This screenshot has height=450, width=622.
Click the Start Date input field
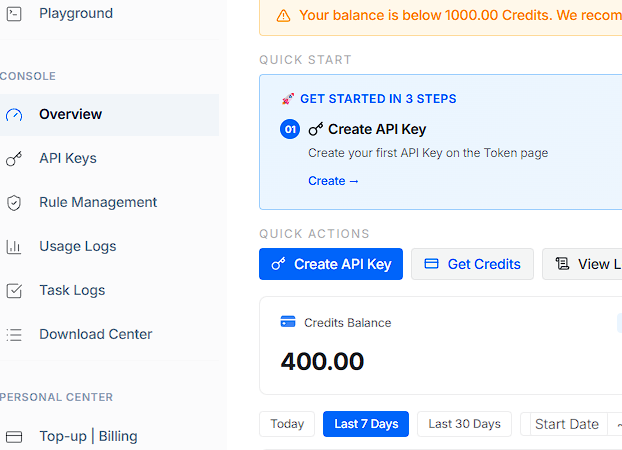pos(566,424)
